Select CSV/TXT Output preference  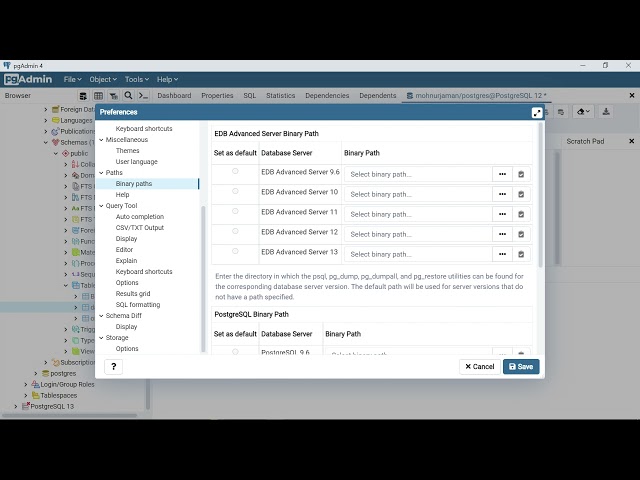[140, 228]
